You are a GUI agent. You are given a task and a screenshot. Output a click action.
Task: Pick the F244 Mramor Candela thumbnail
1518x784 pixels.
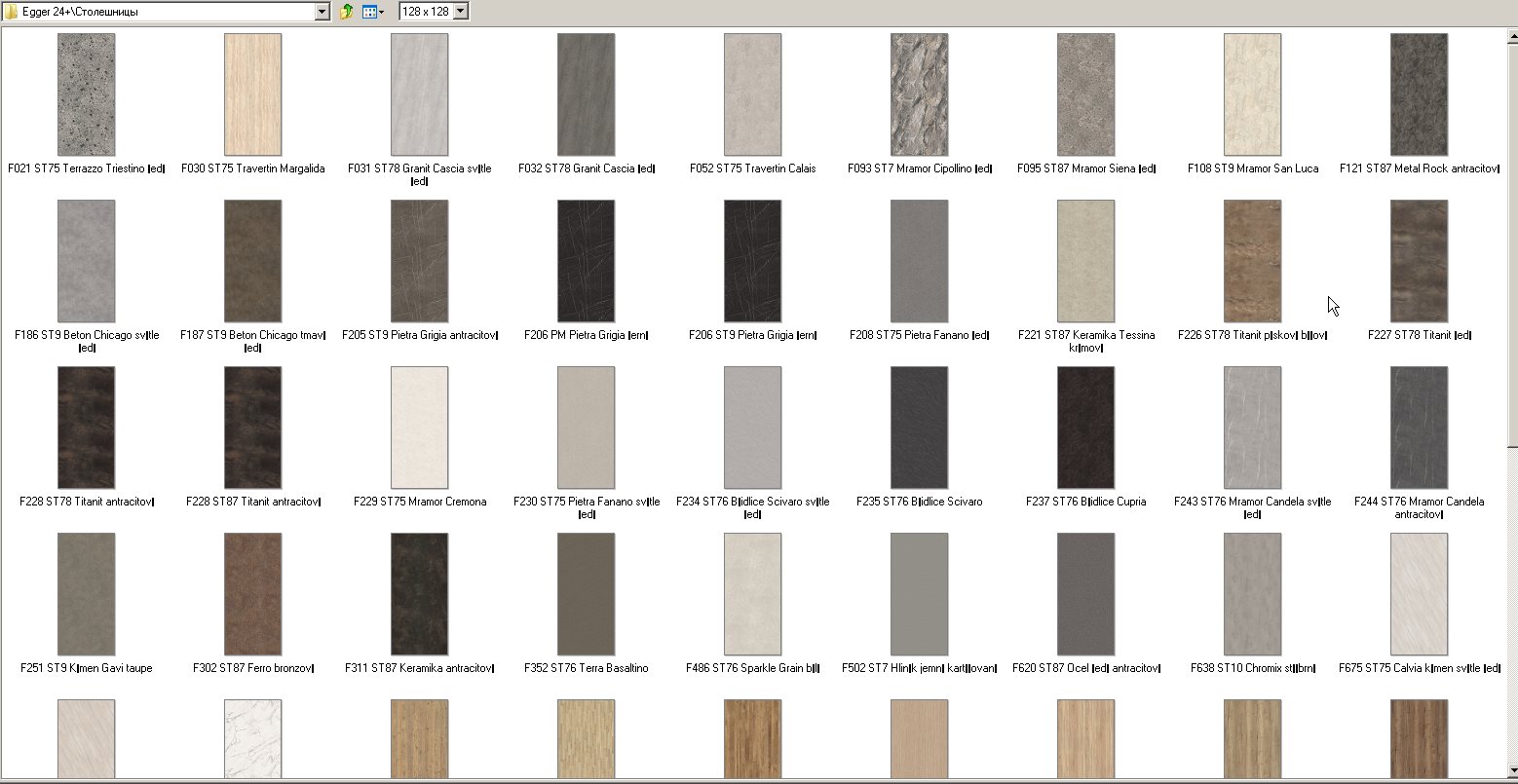(1419, 428)
